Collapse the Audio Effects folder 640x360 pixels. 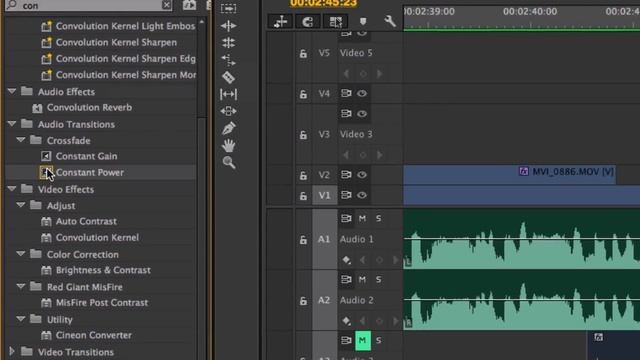pyautogui.click(x=12, y=91)
